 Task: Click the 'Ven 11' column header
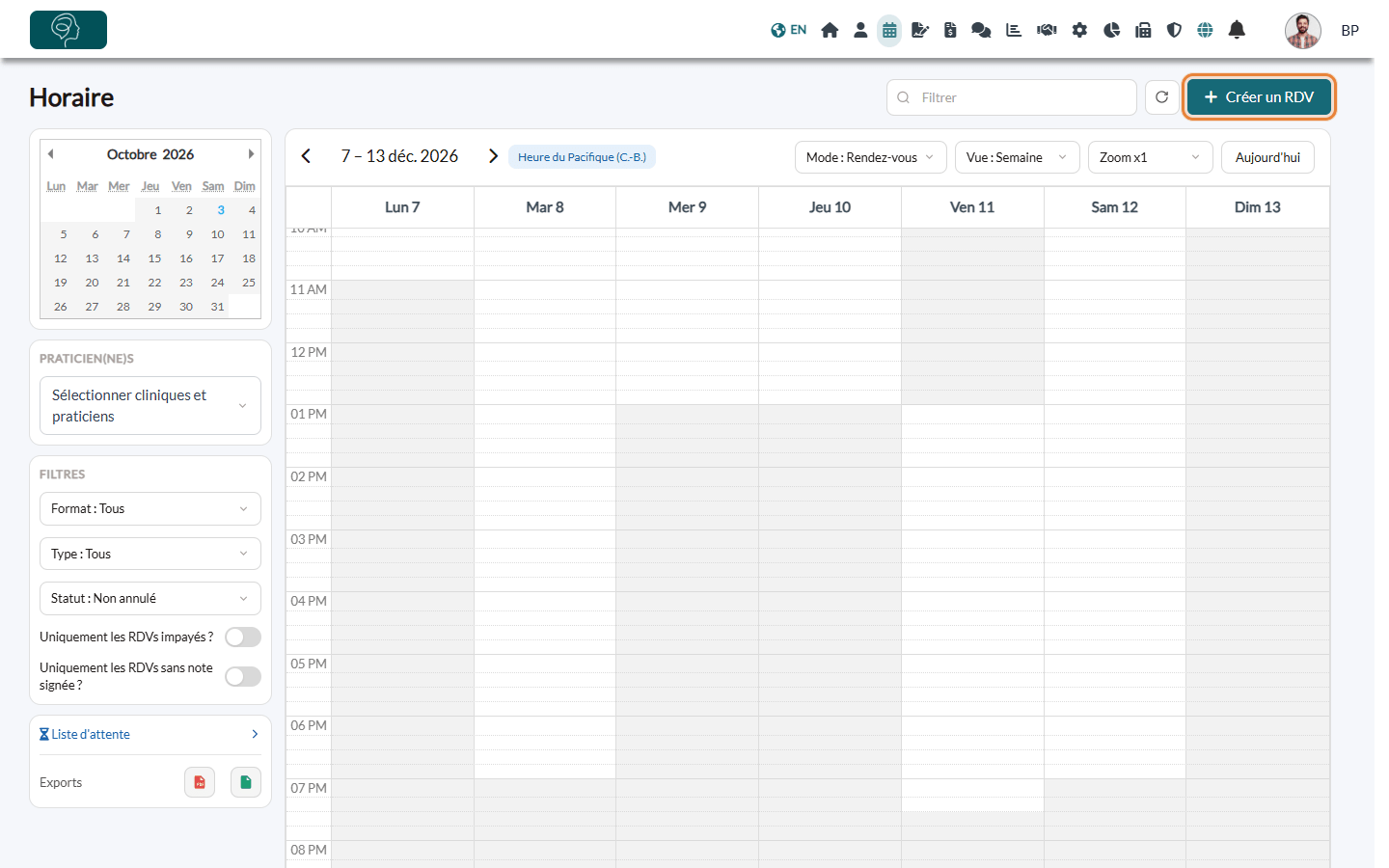[x=972, y=207]
